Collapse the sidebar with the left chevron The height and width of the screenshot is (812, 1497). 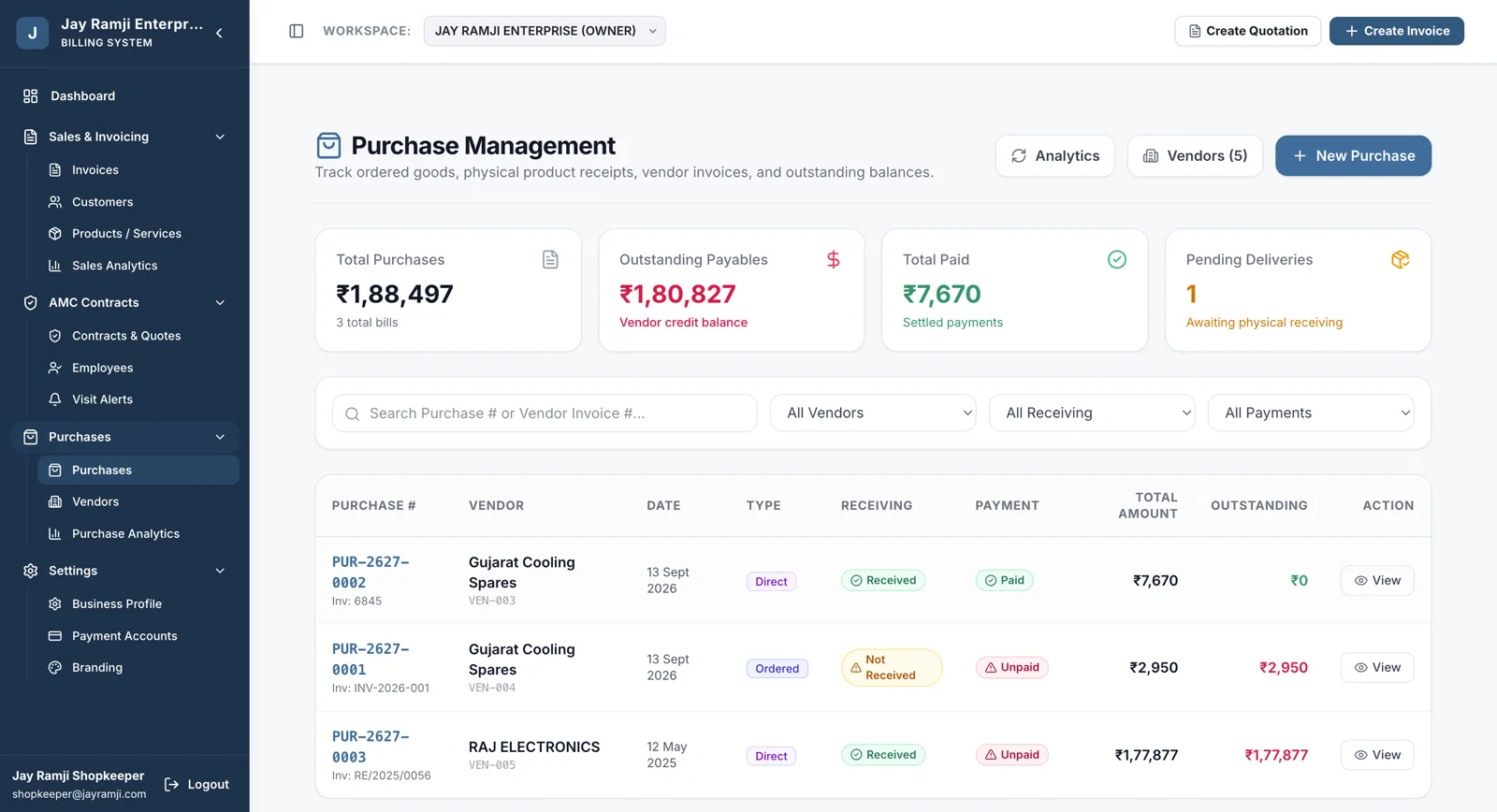(x=219, y=33)
